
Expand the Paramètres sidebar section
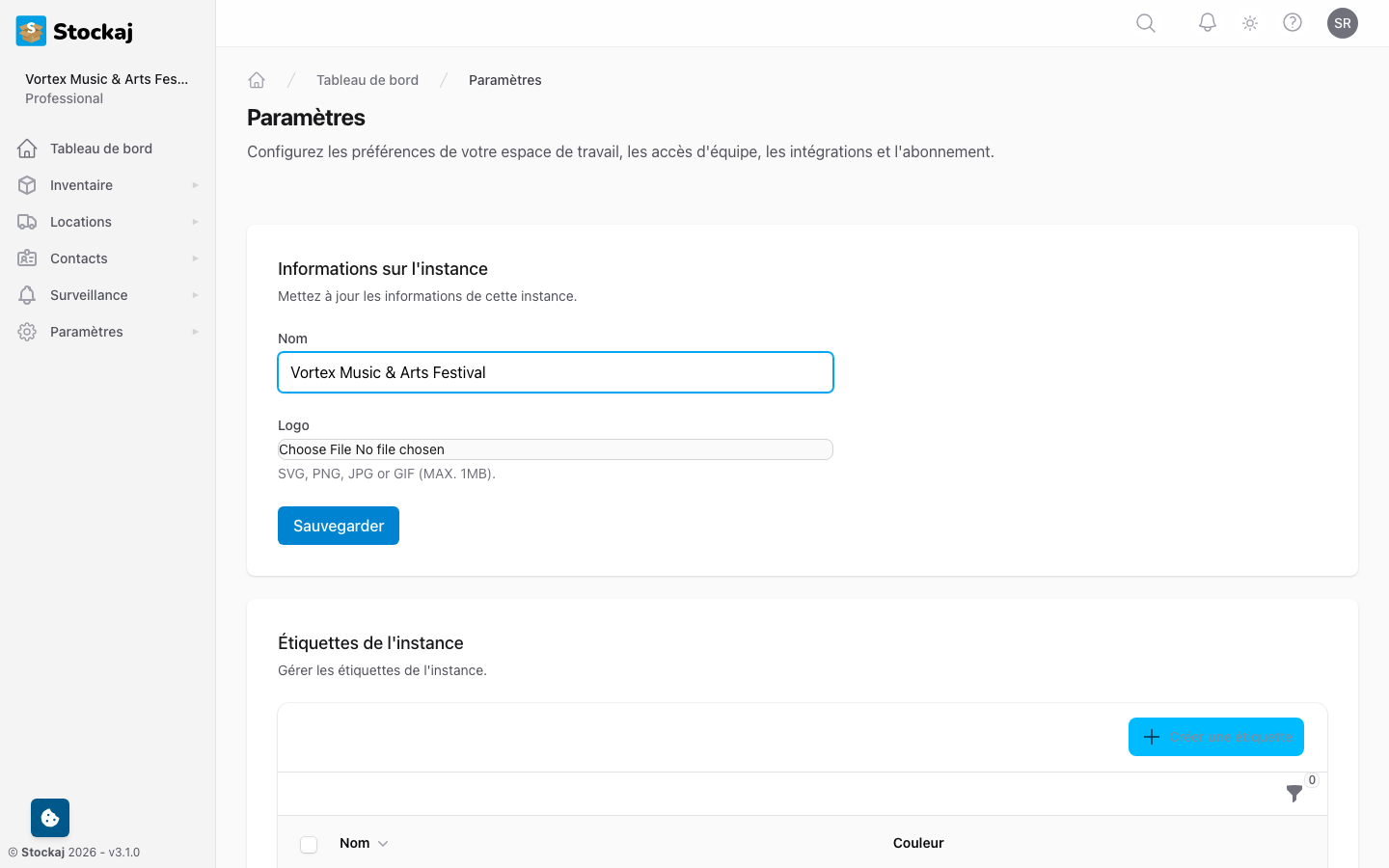pyautogui.click(x=194, y=331)
